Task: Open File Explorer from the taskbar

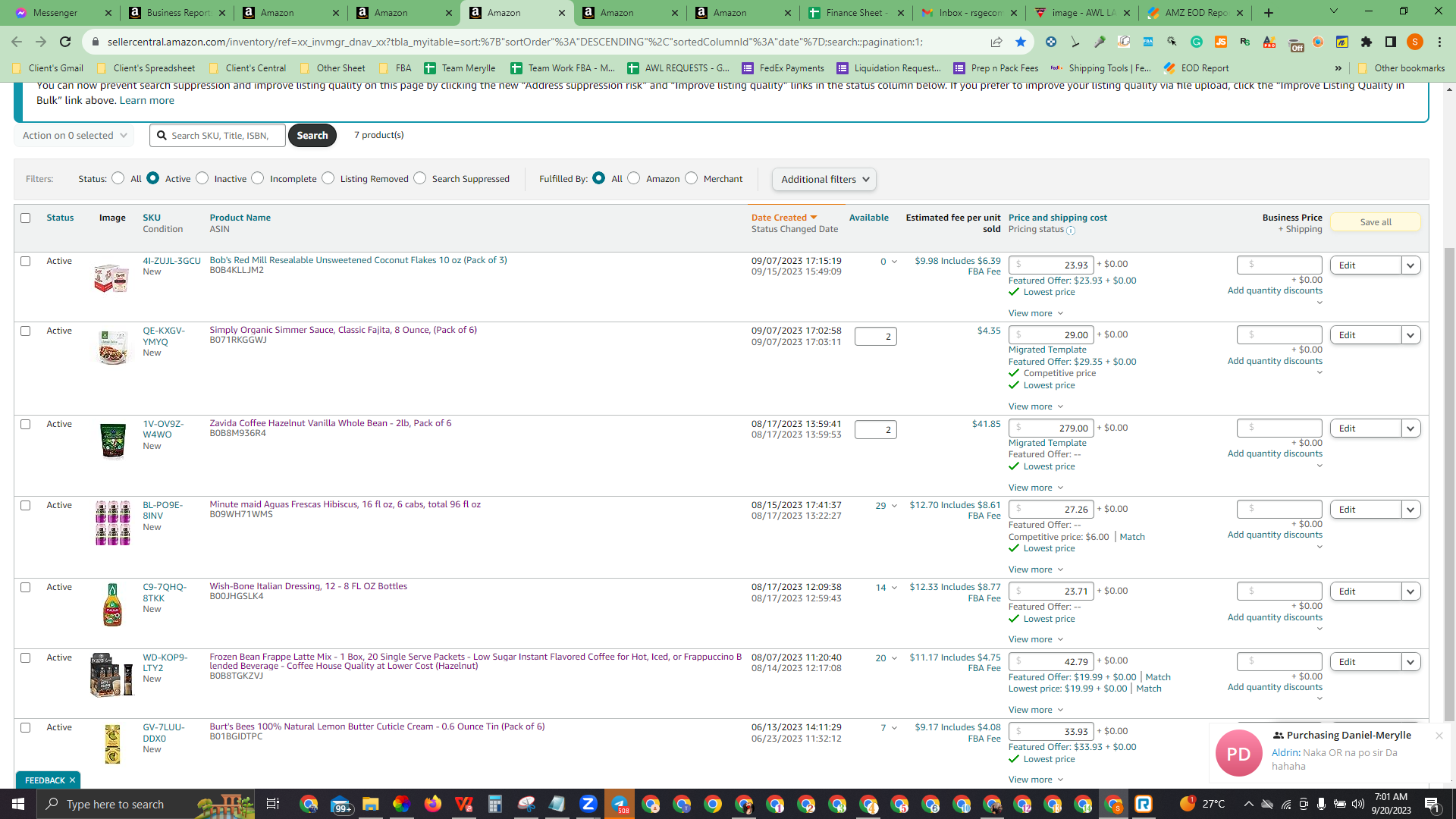Action: tap(370, 804)
